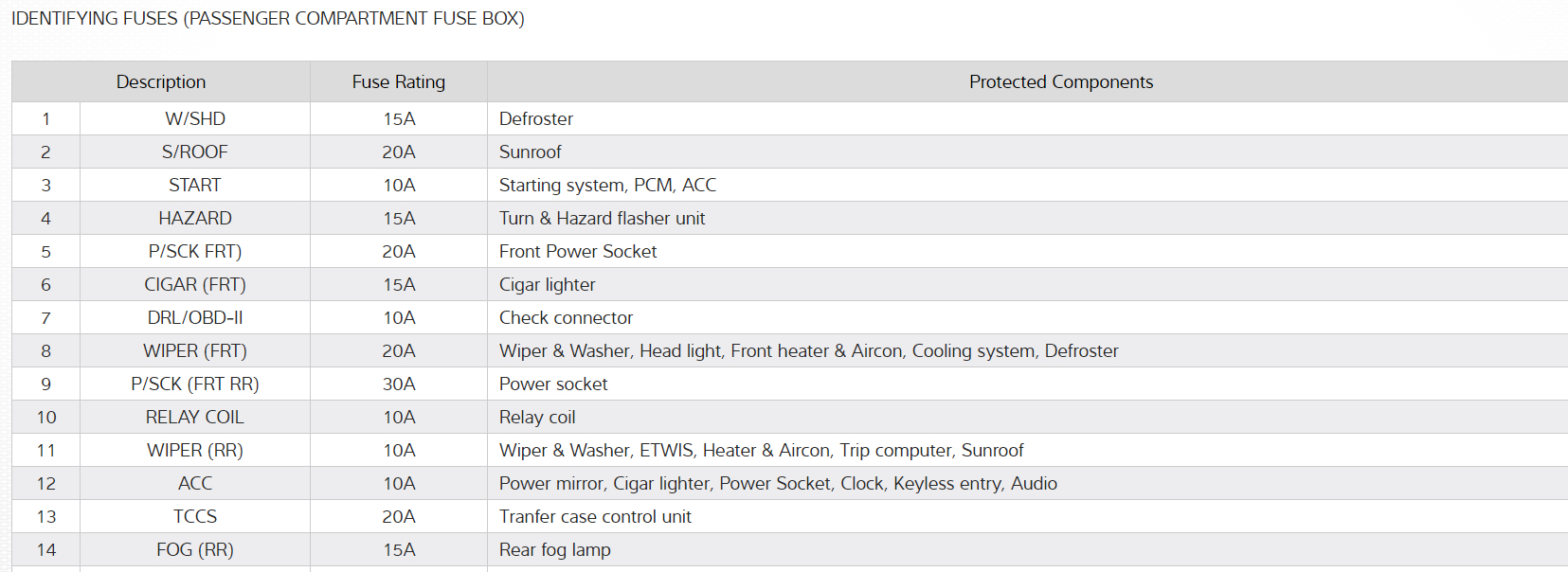This screenshot has width=1568, height=572.
Task: Select the DRL/OBD-II description cell
Action: pos(195,318)
